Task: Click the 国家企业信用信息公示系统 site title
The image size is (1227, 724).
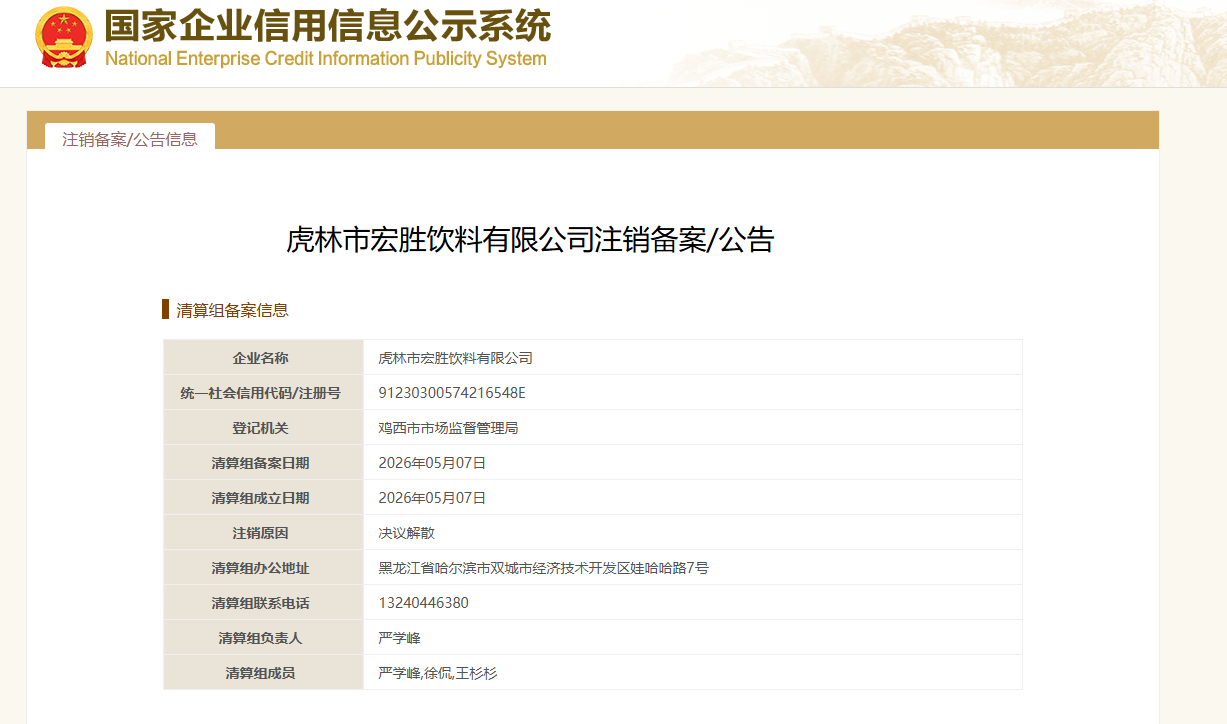Action: (328, 26)
